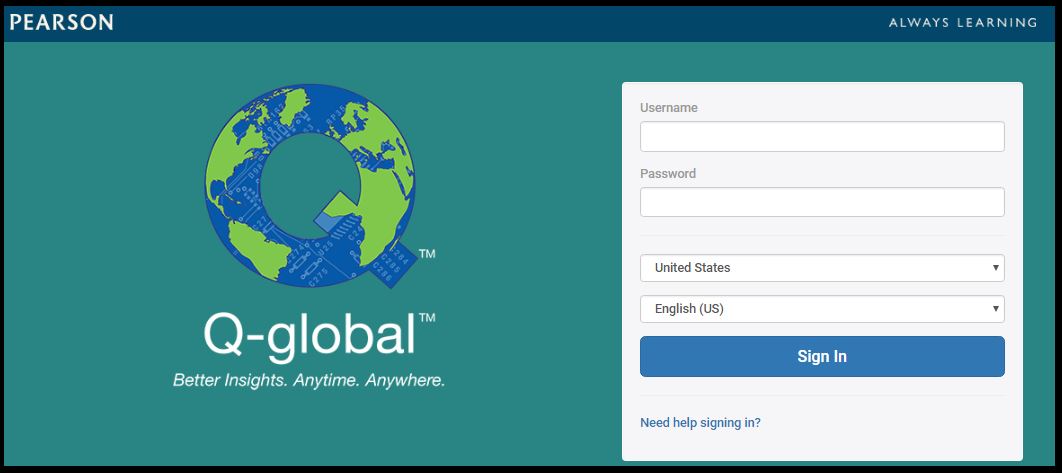Open the United States country dropdown
Viewport: 1062px width, 473px height.
point(810,268)
